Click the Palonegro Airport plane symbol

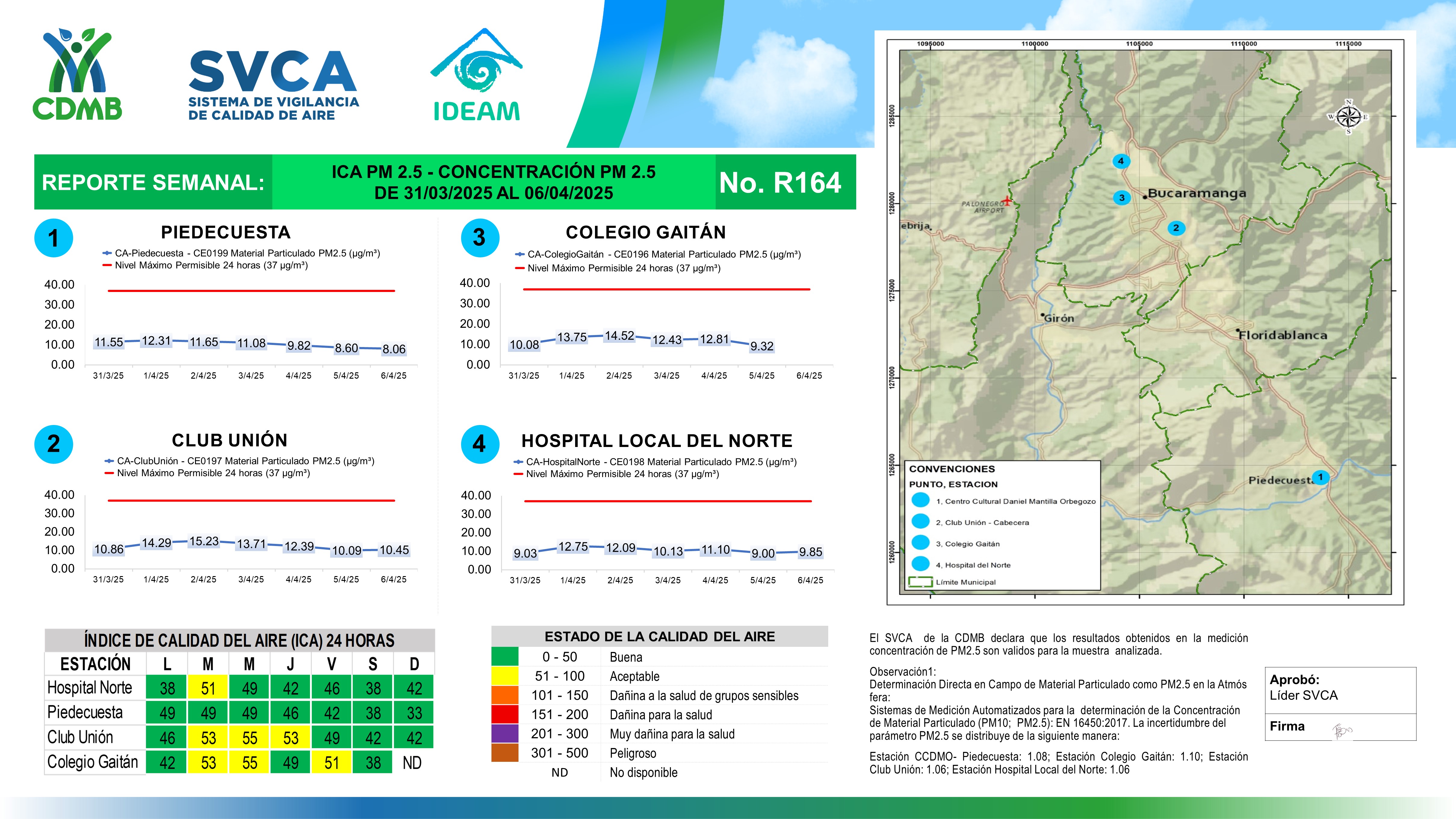click(x=1007, y=201)
